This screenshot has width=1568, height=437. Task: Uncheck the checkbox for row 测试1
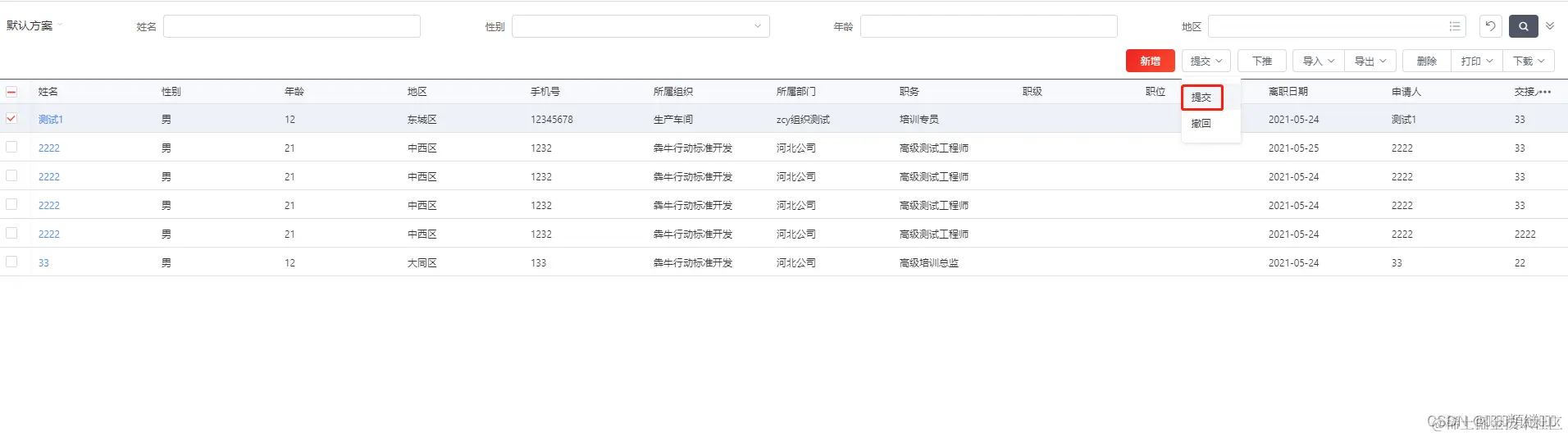(x=11, y=118)
